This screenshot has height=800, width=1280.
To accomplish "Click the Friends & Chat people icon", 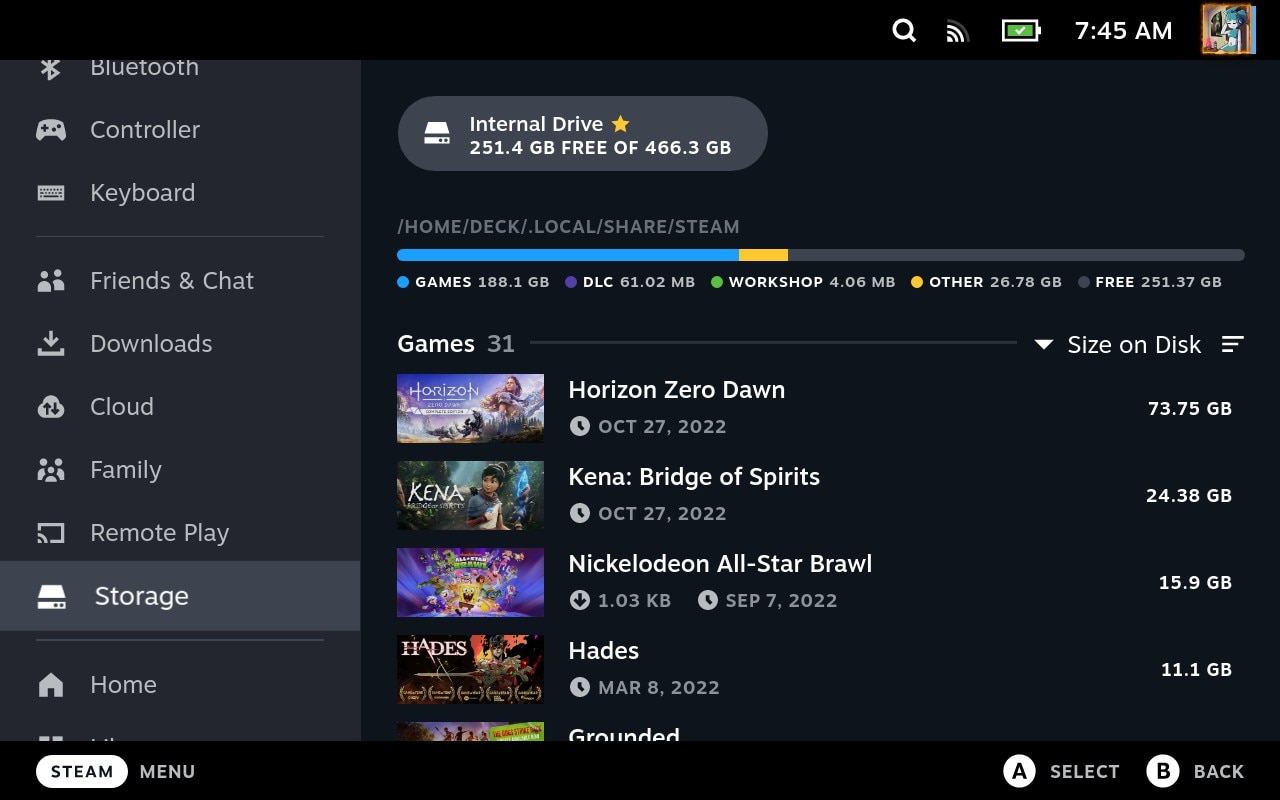I will (51, 281).
